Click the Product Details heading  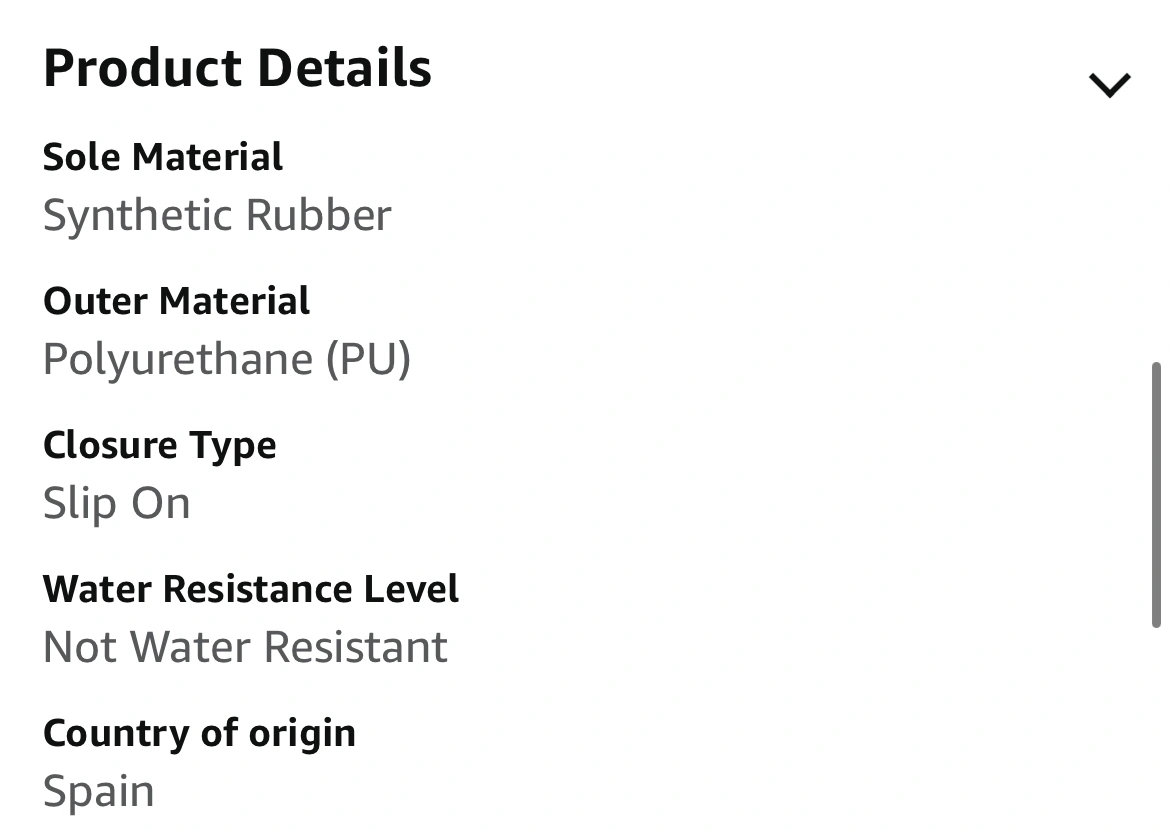(237, 68)
